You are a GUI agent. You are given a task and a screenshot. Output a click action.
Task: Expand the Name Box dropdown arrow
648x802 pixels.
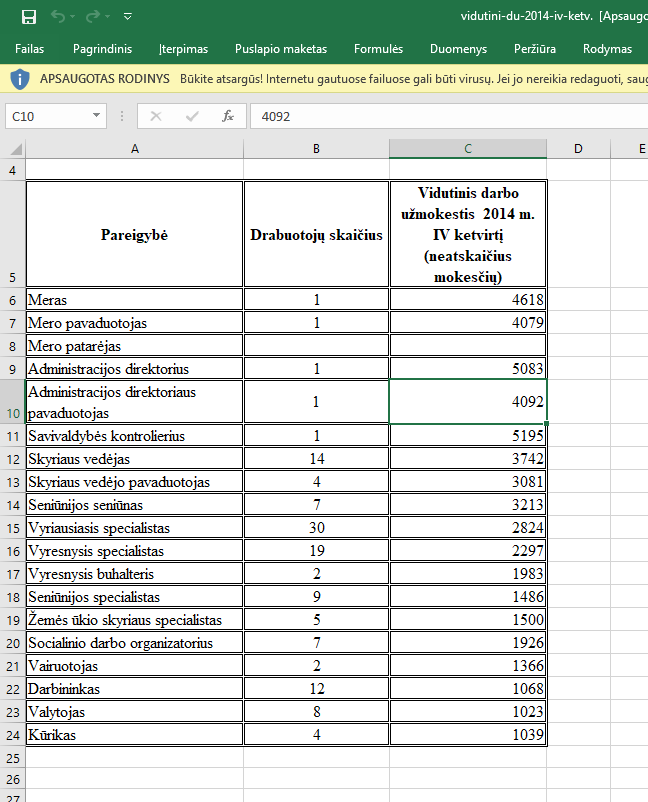pyautogui.click(x=97, y=116)
